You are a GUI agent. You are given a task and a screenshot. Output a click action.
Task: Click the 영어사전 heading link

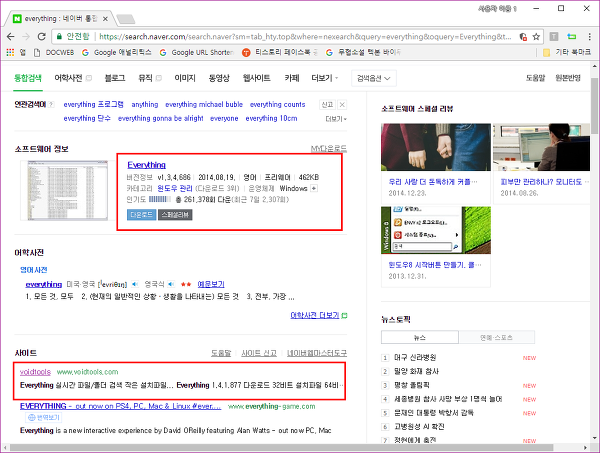point(33,270)
